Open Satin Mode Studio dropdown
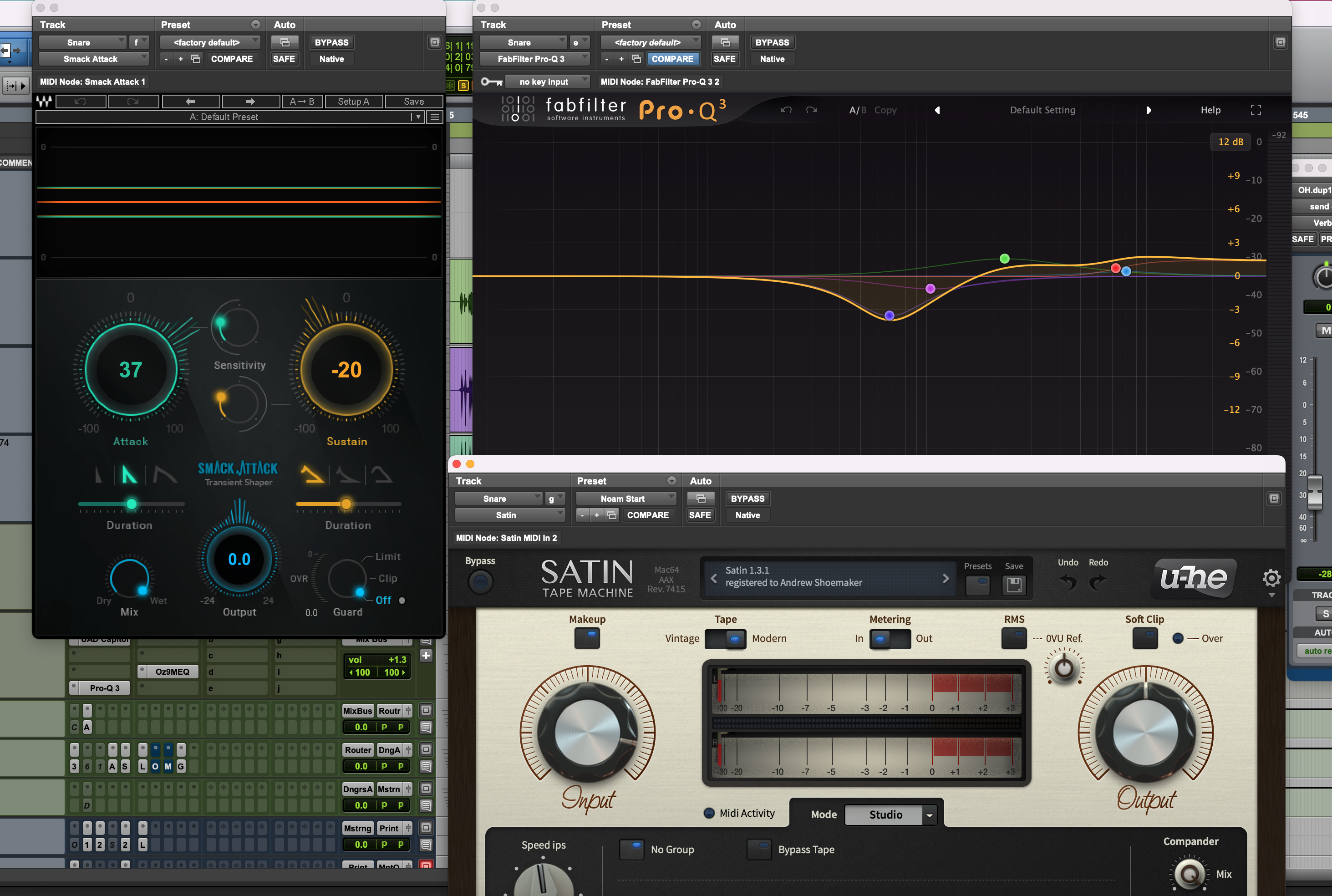 click(890, 815)
